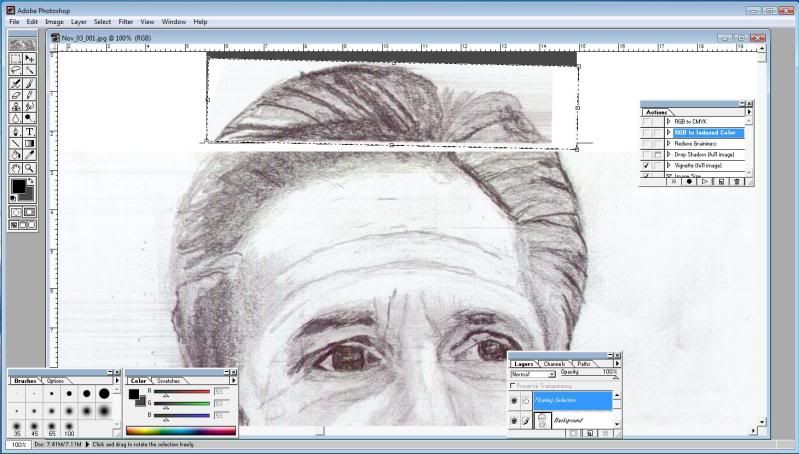This screenshot has height=454, width=799.
Task: Open the Brushes palette flyout menu arrow
Action: [x=117, y=380]
